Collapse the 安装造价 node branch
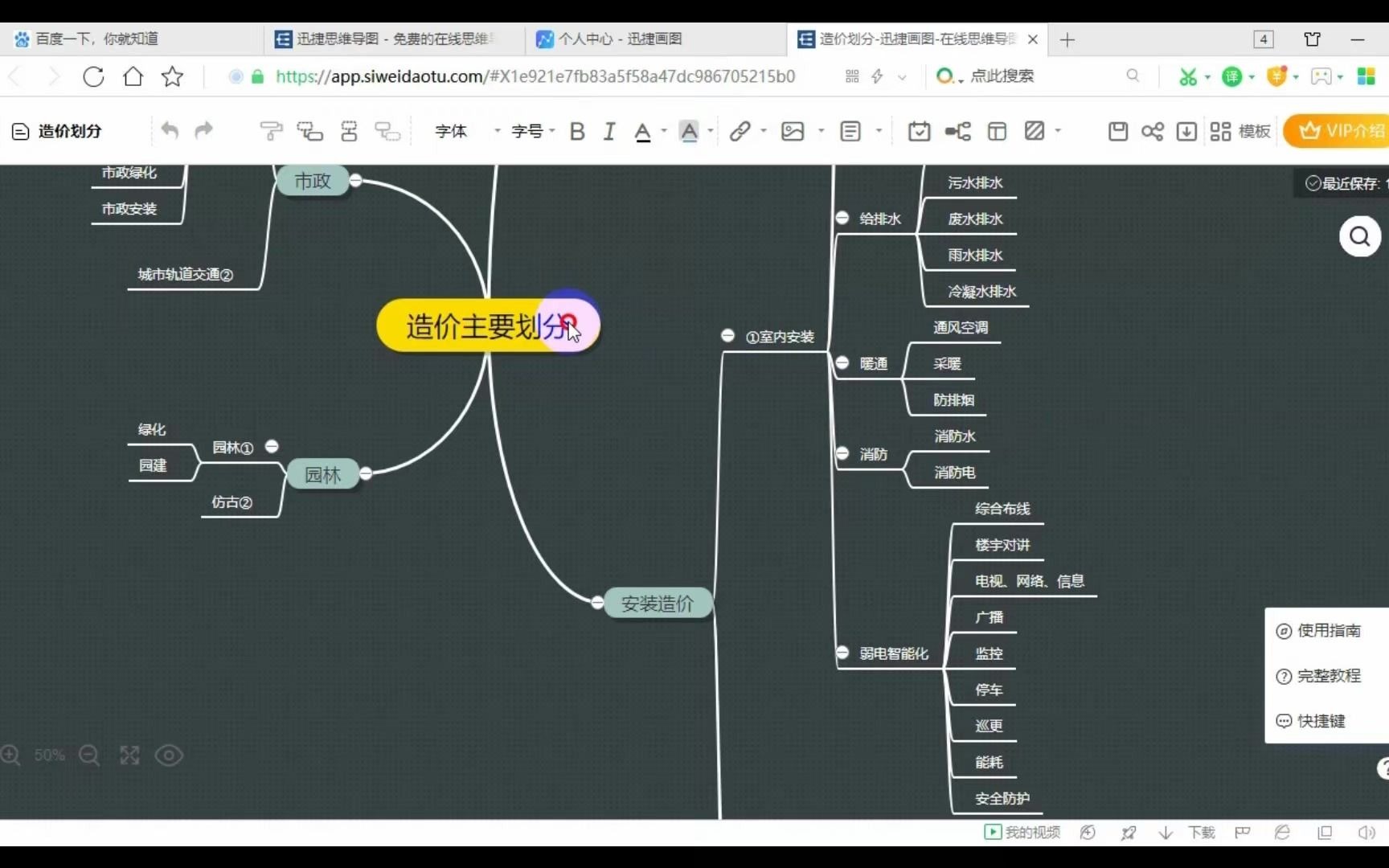 pyautogui.click(x=597, y=602)
